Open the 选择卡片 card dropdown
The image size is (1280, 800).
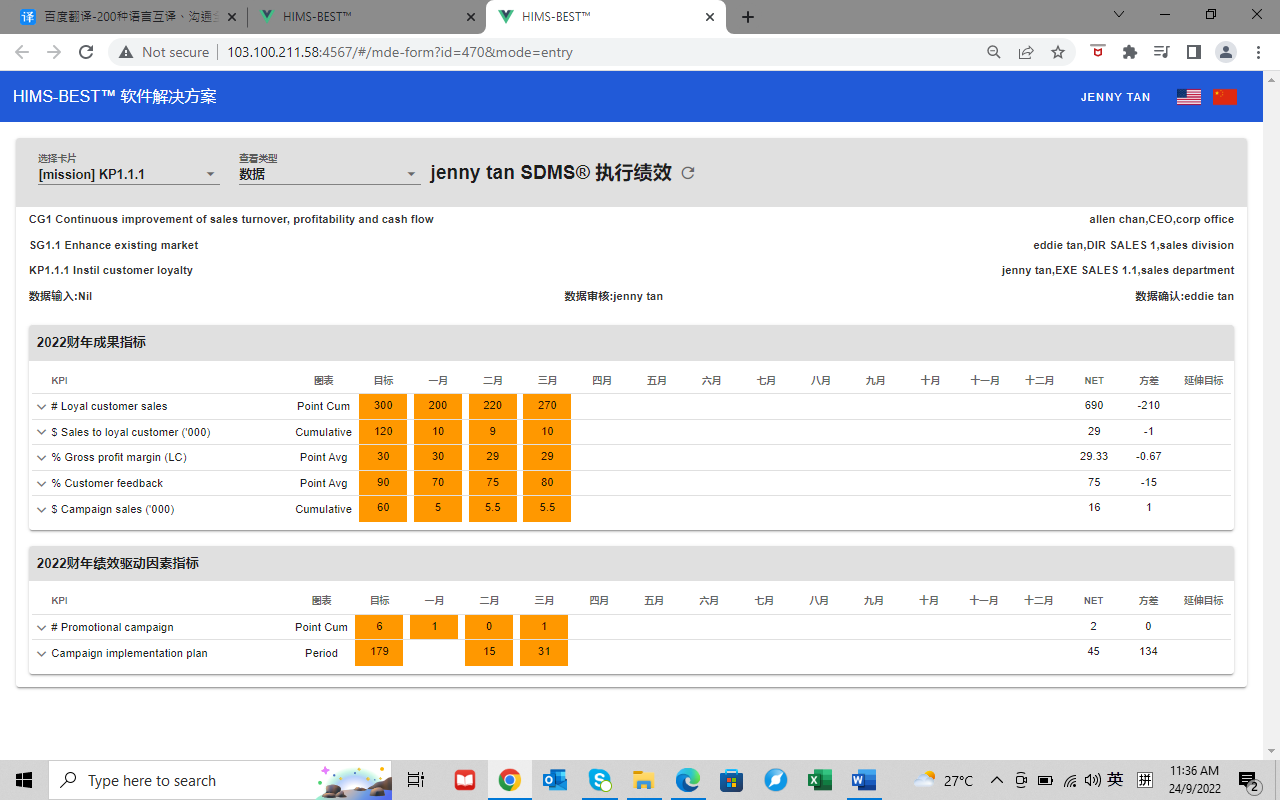pyautogui.click(x=127, y=174)
